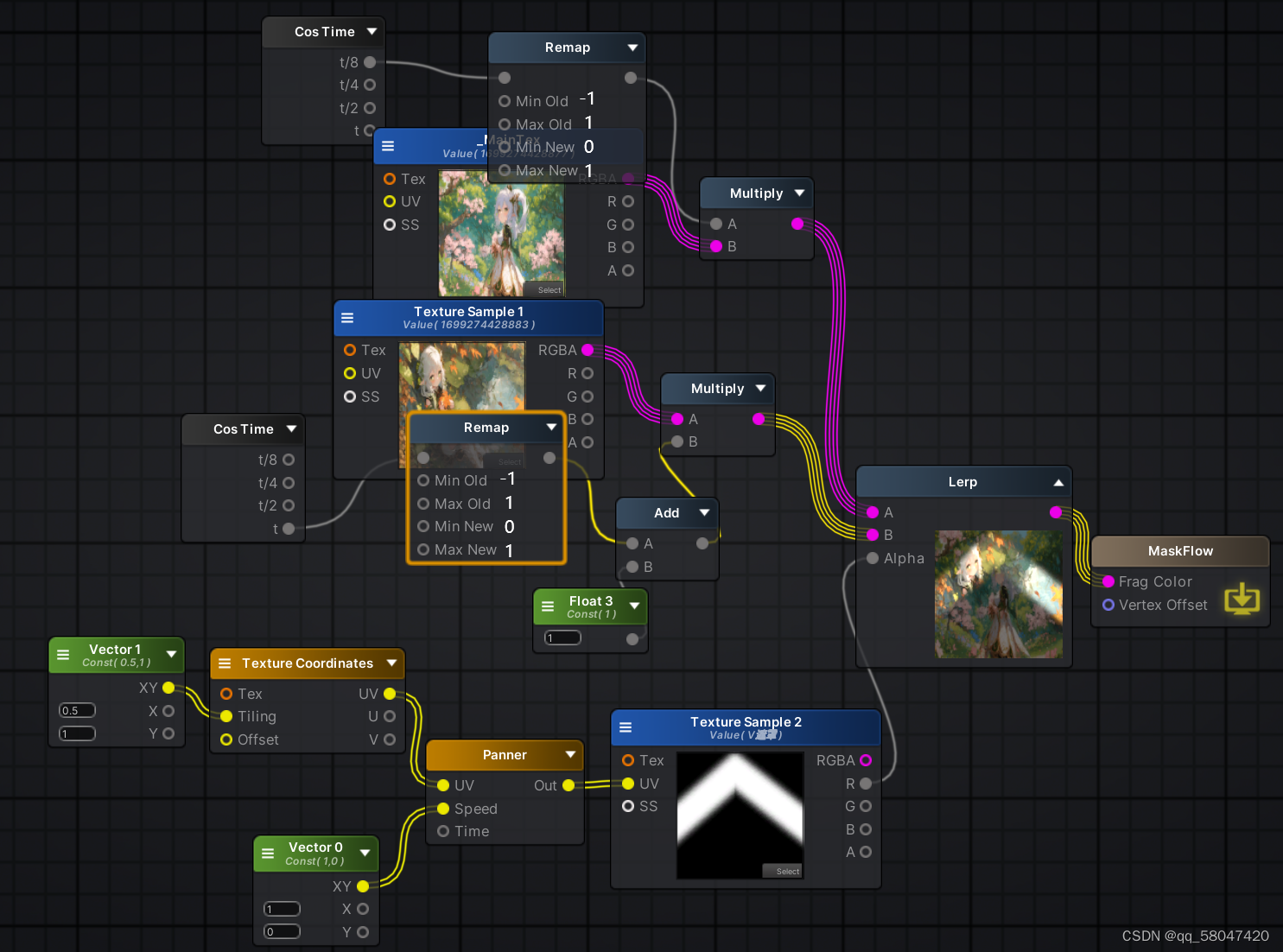The height and width of the screenshot is (952, 1283).
Task: Open the Vector 0 node dropdown
Action: 365,853
